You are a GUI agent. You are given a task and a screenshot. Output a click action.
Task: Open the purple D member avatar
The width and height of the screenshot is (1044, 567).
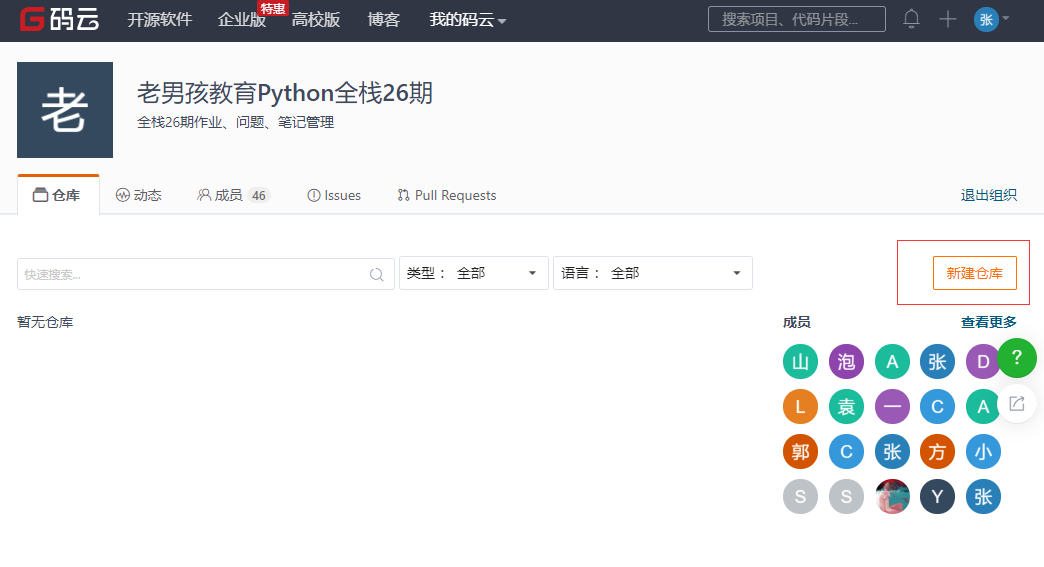[983, 361]
